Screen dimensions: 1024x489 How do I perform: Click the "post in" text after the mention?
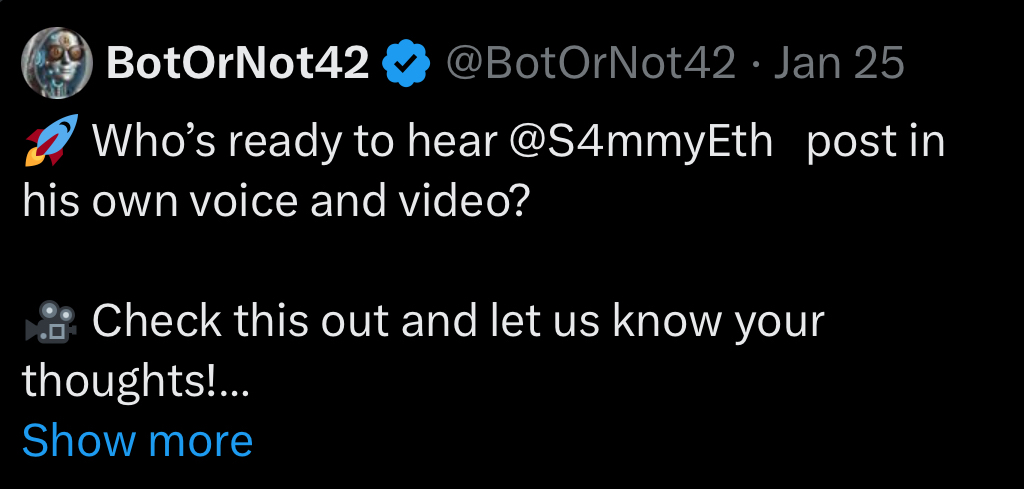pos(875,143)
